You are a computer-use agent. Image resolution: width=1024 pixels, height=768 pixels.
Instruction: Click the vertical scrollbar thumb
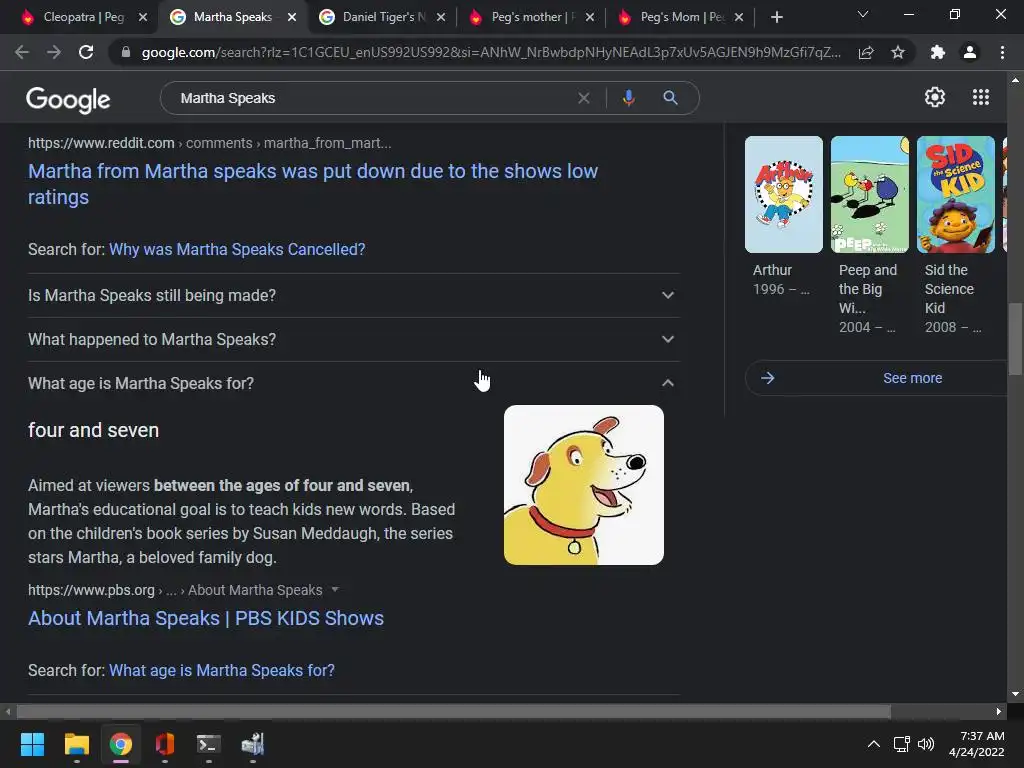click(1015, 340)
